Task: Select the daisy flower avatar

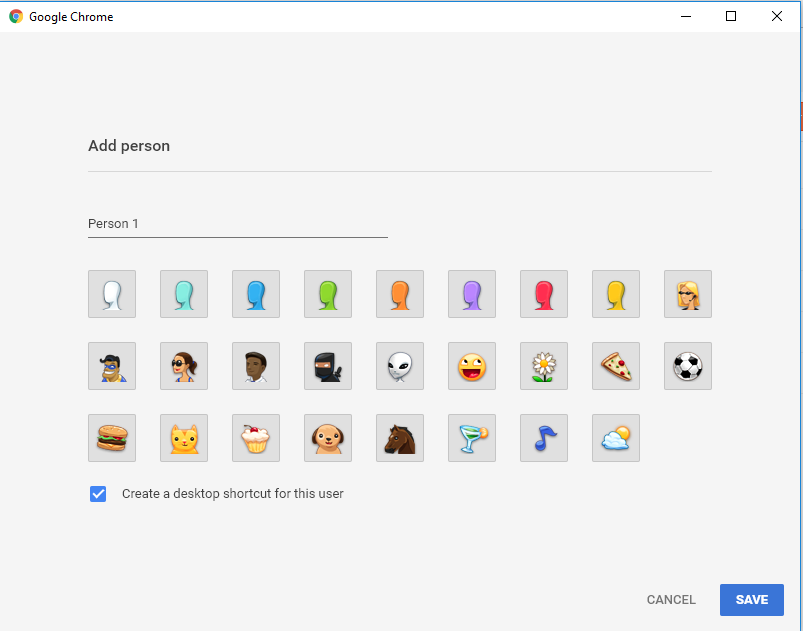Action: click(x=544, y=366)
